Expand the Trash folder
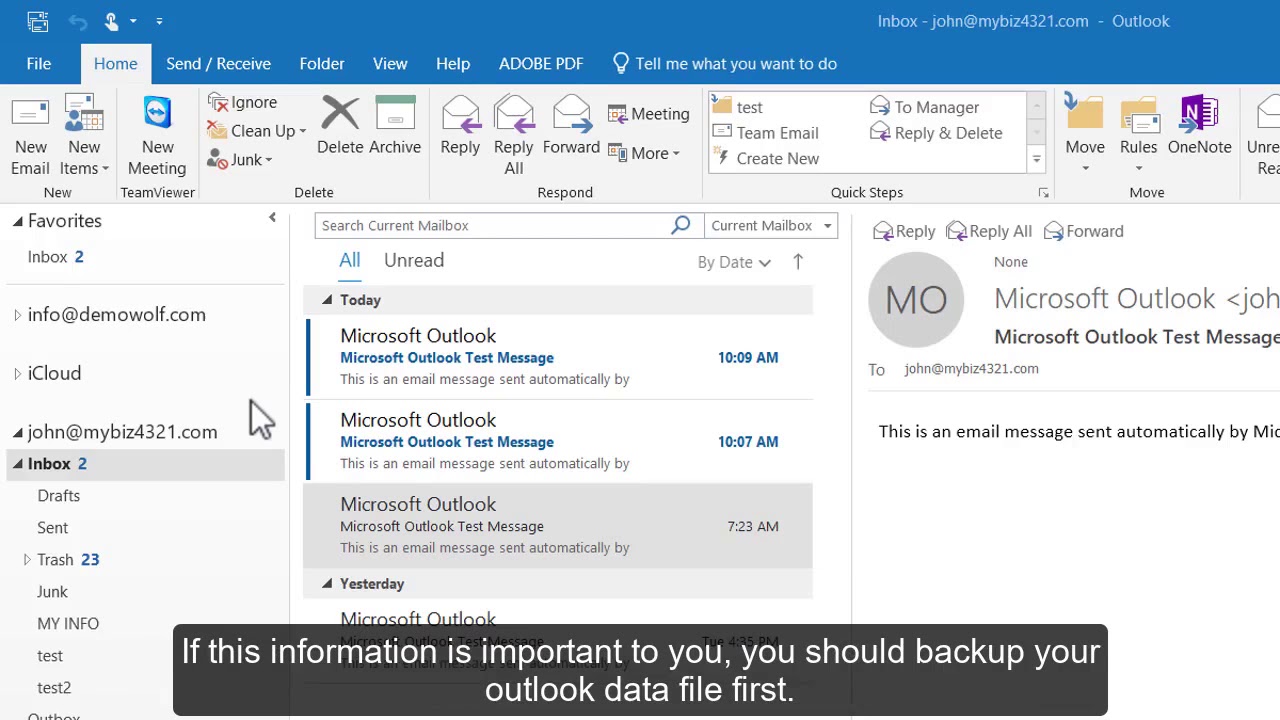This screenshot has height=720, width=1280. tap(27, 560)
